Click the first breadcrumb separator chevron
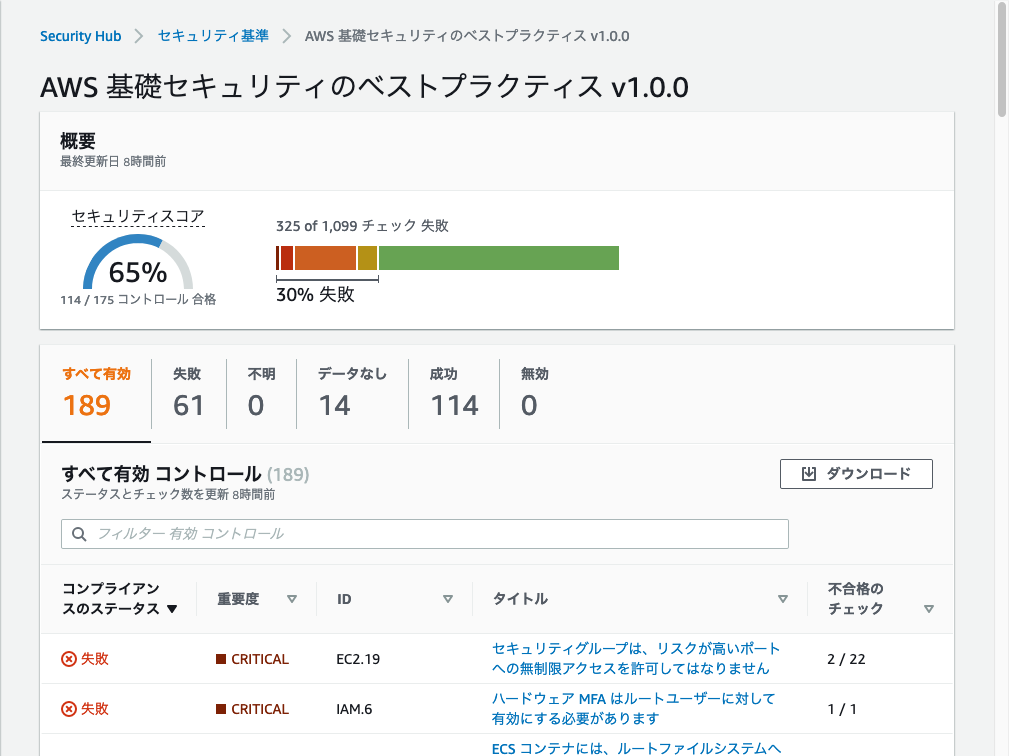This screenshot has width=1009, height=756. click(x=139, y=36)
